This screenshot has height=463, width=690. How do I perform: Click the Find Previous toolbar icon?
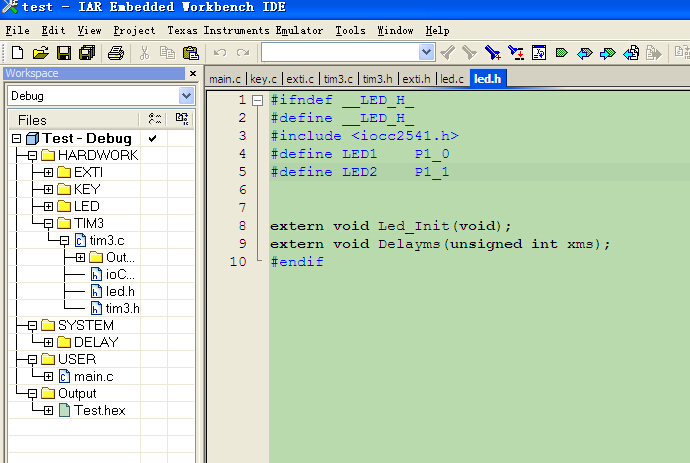448,53
